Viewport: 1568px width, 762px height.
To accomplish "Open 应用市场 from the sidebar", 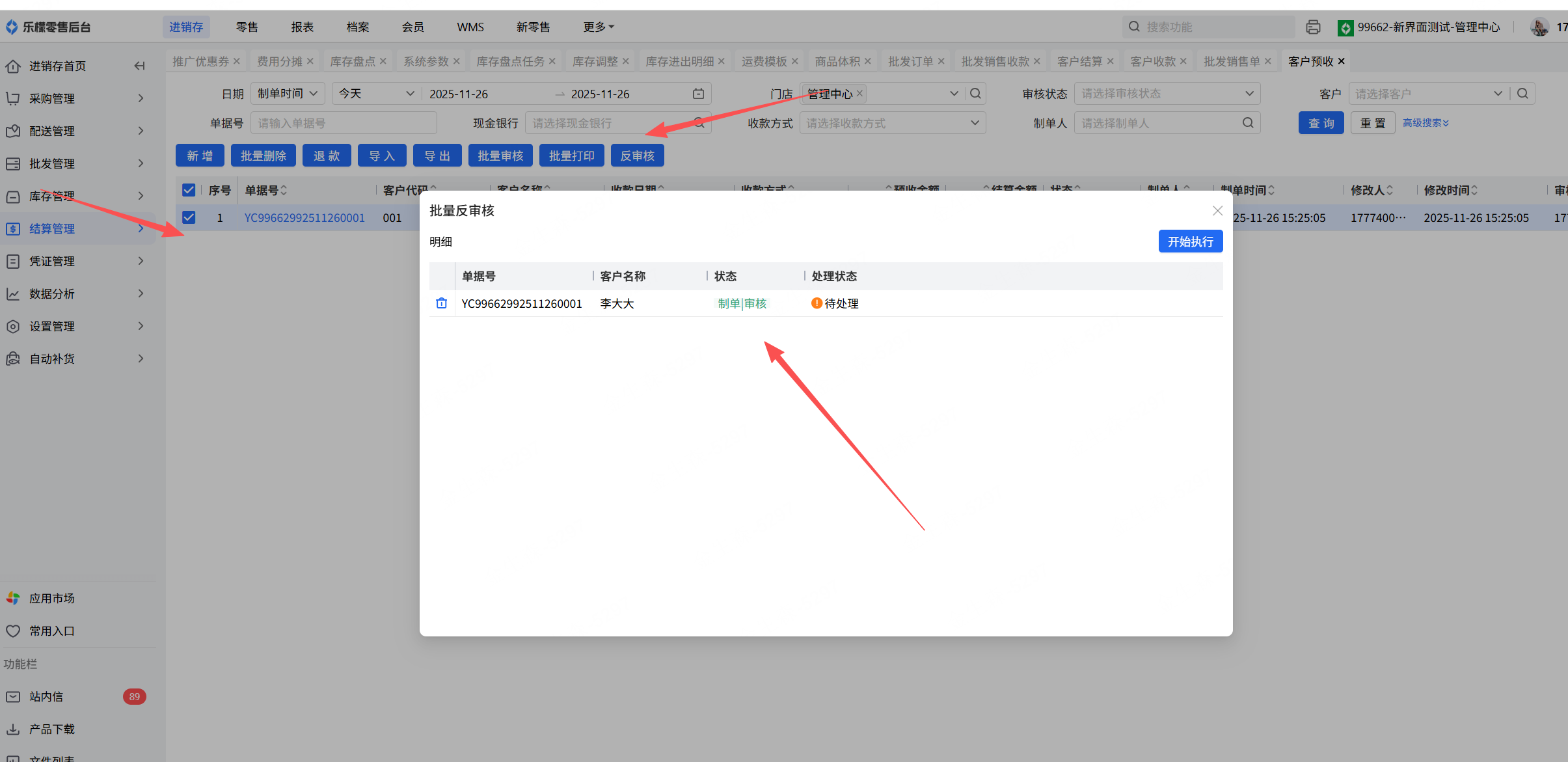I will point(51,598).
